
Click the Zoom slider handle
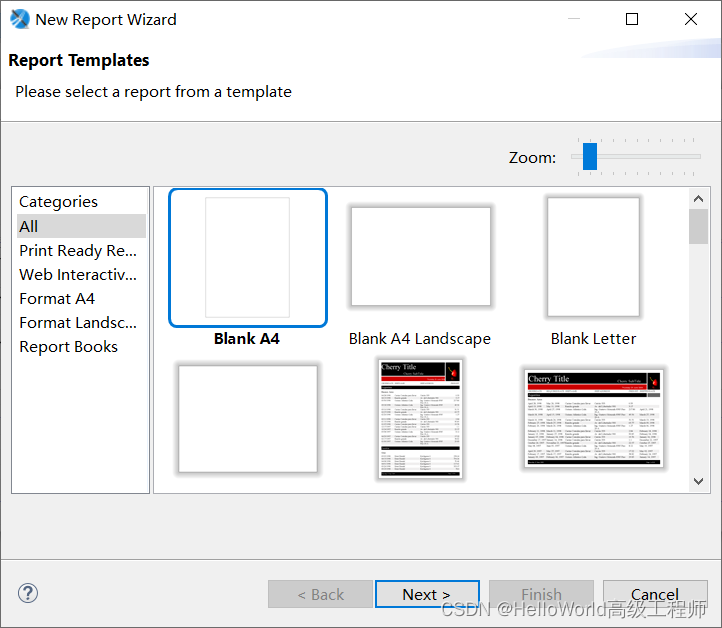590,157
